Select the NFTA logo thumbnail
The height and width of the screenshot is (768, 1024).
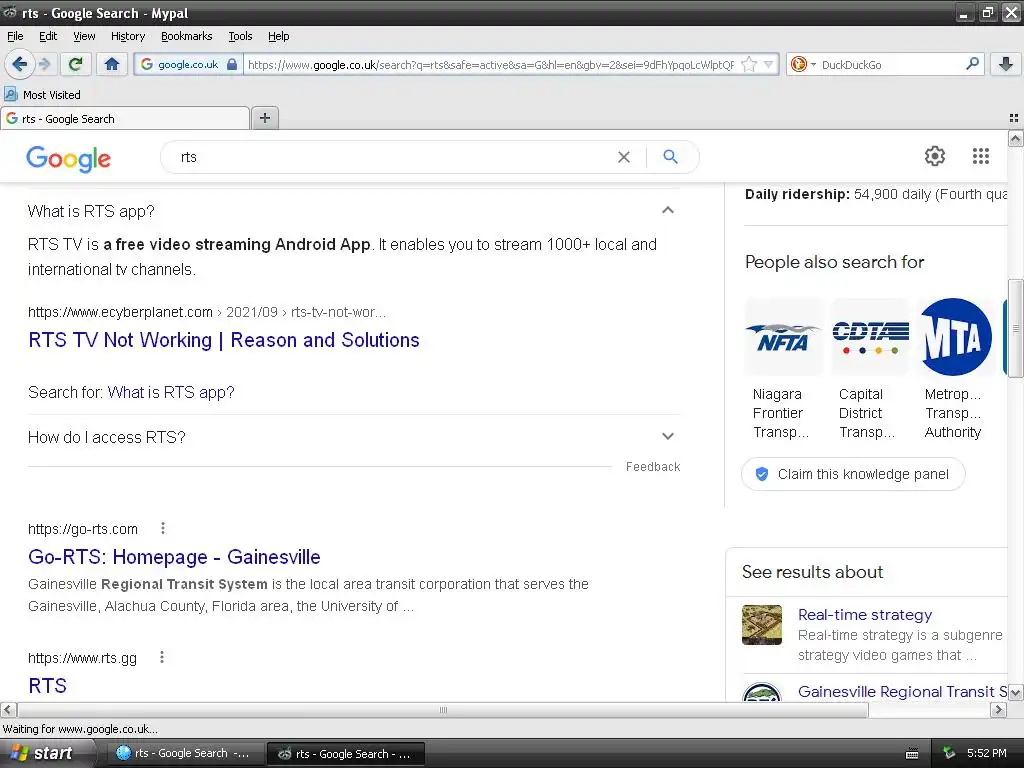(784, 337)
